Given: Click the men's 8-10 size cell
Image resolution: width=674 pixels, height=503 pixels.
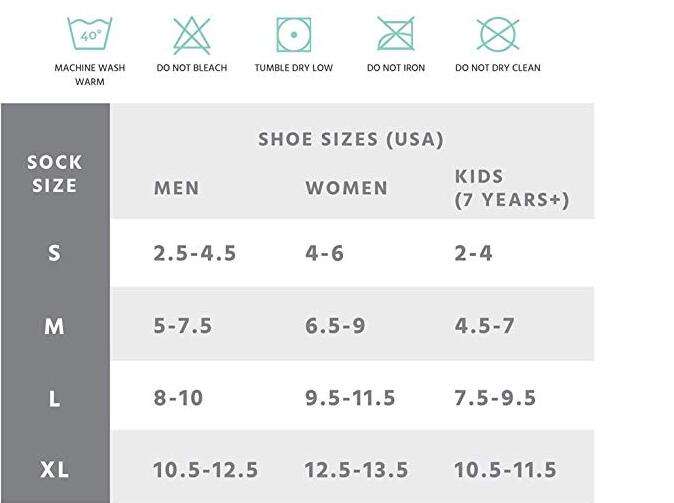Looking at the screenshot, I should click(x=178, y=398).
